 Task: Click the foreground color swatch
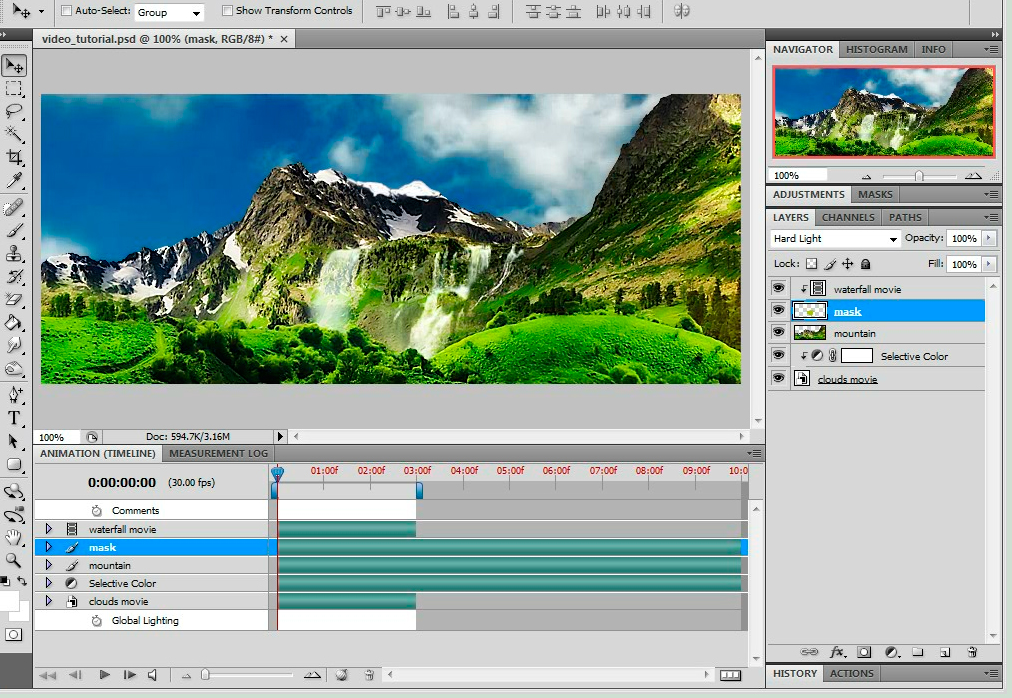(9, 600)
